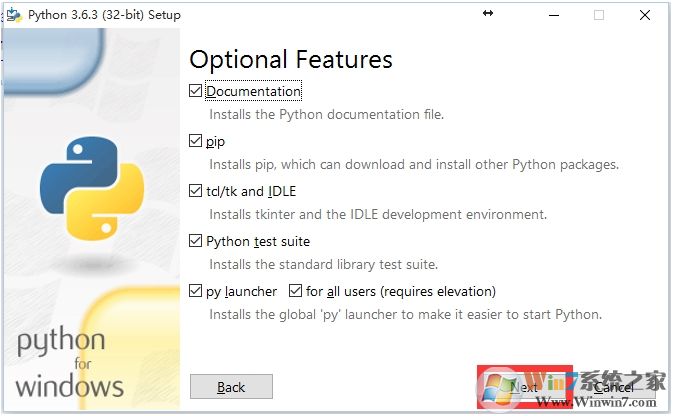Click the Optional Features heading
Viewport: 673px width, 416px height.
tap(291, 59)
